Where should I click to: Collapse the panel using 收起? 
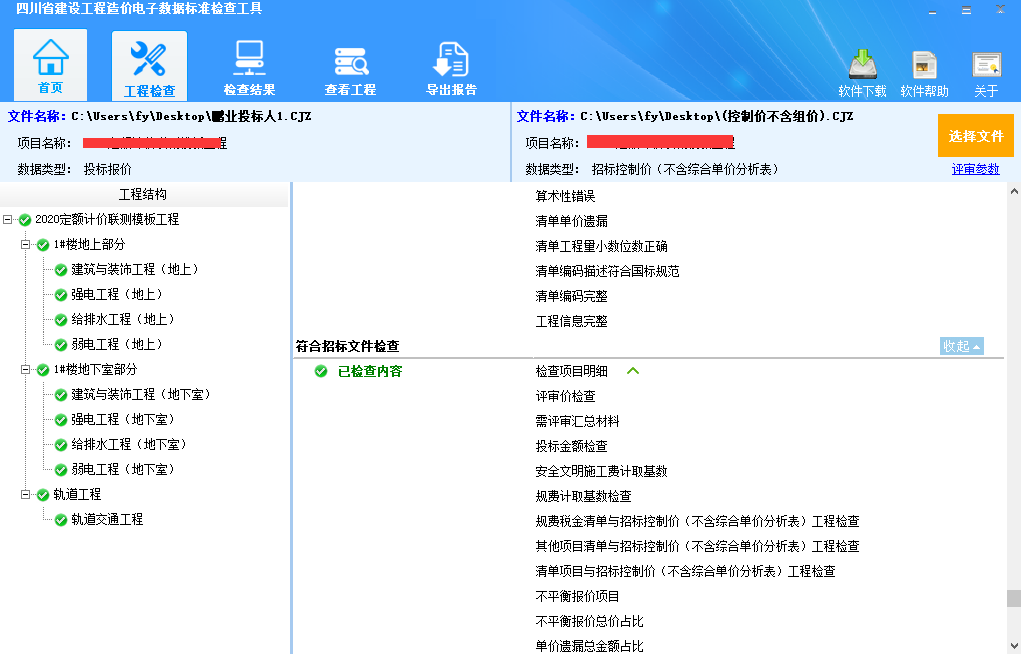962,344
